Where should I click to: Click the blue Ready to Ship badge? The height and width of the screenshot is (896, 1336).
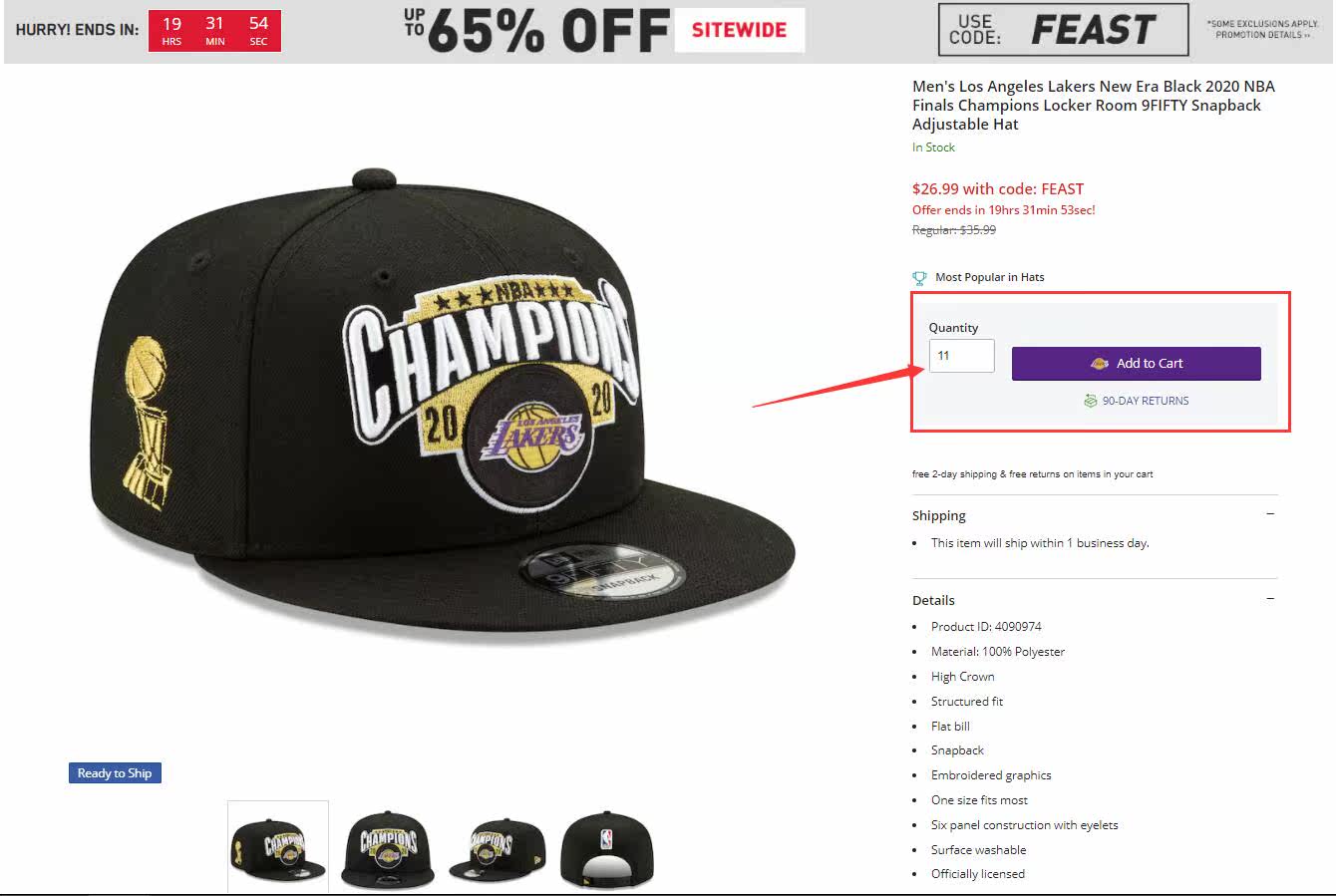[x=115, y=773]
